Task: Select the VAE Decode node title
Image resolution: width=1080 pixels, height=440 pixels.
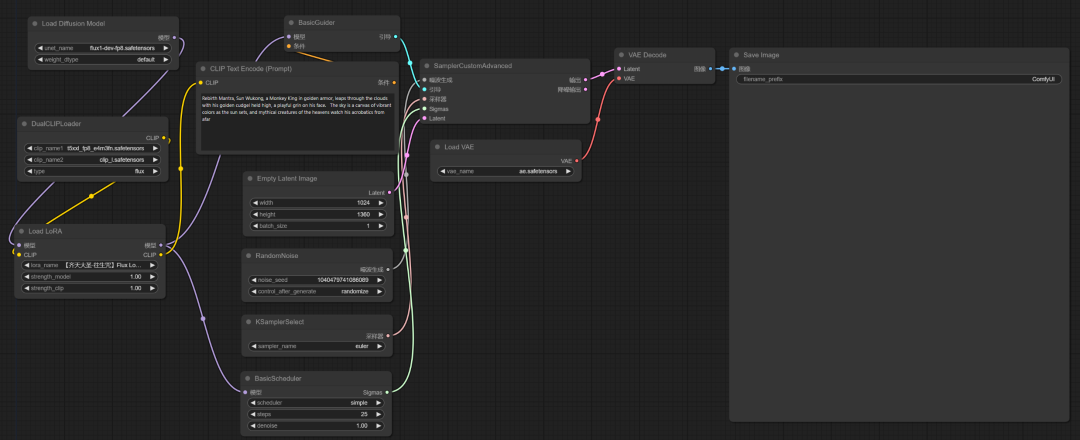Action: coord(647,54)
